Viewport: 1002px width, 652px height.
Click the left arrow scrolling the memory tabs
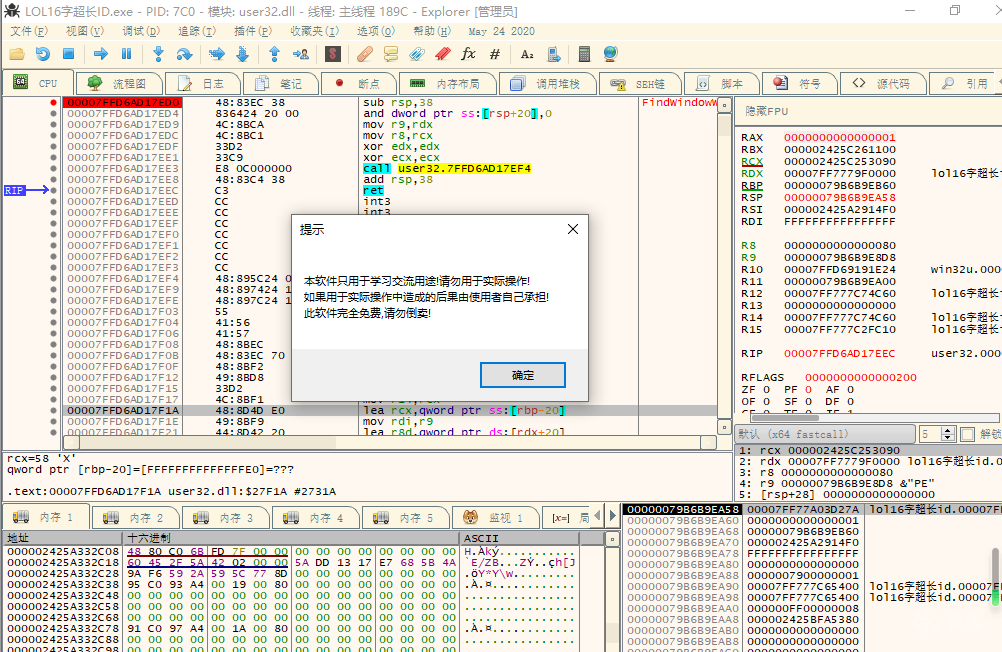click(x=597, y=515)
